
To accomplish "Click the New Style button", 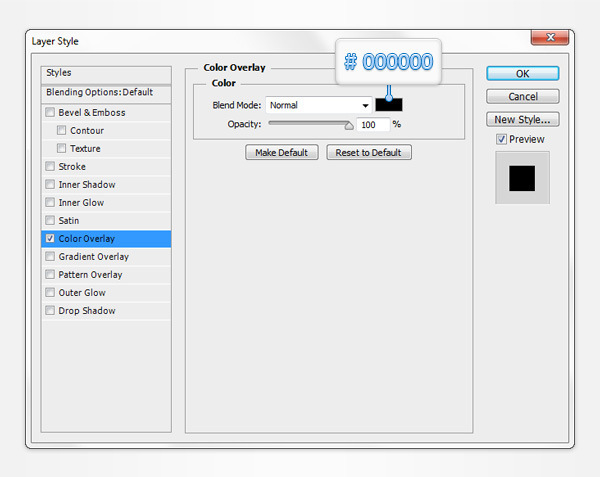I will (523, 119).
